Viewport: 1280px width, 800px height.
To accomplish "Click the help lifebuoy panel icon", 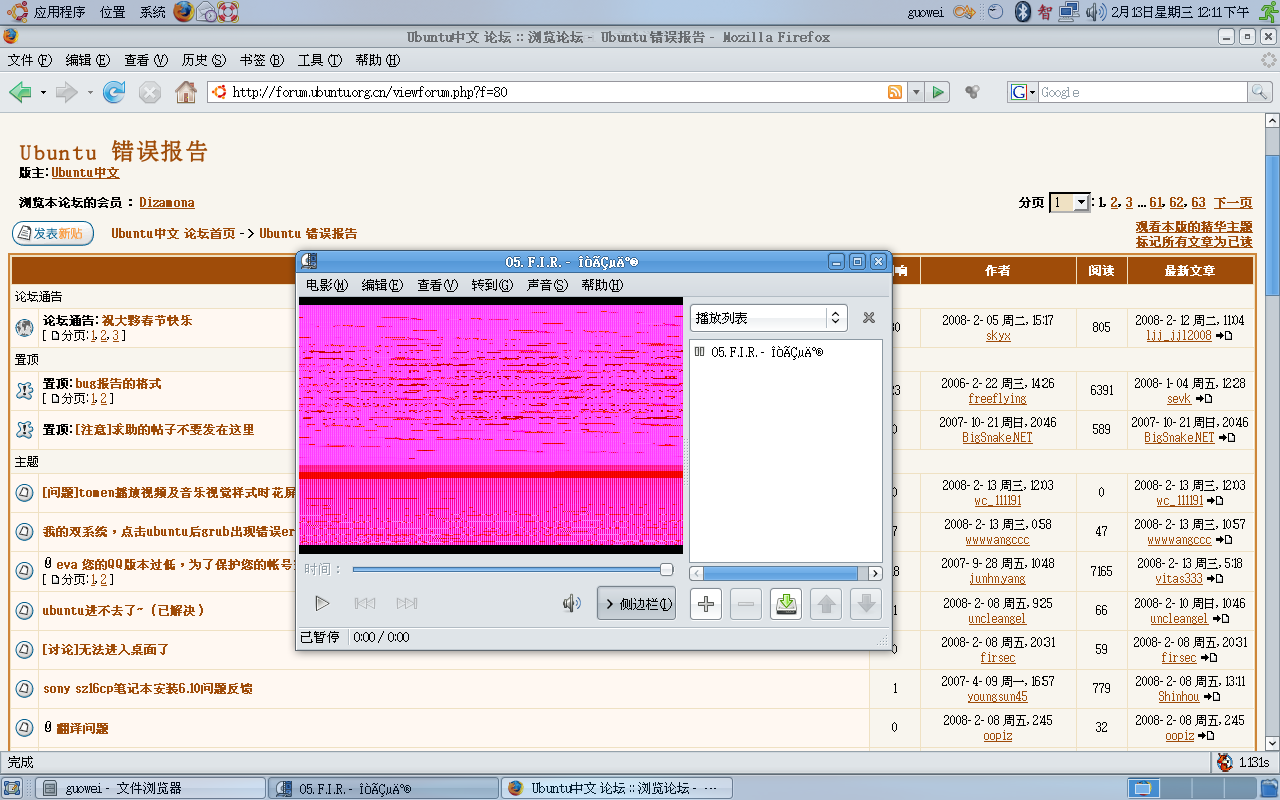I will [x=229, y=12].
